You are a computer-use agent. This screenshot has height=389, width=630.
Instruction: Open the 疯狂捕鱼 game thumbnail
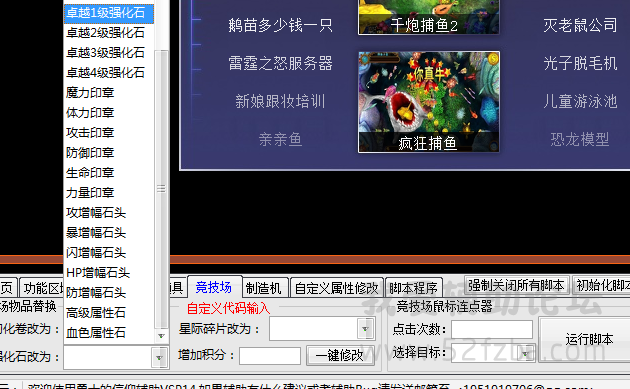pyautogui.click(x=429, y=102)
